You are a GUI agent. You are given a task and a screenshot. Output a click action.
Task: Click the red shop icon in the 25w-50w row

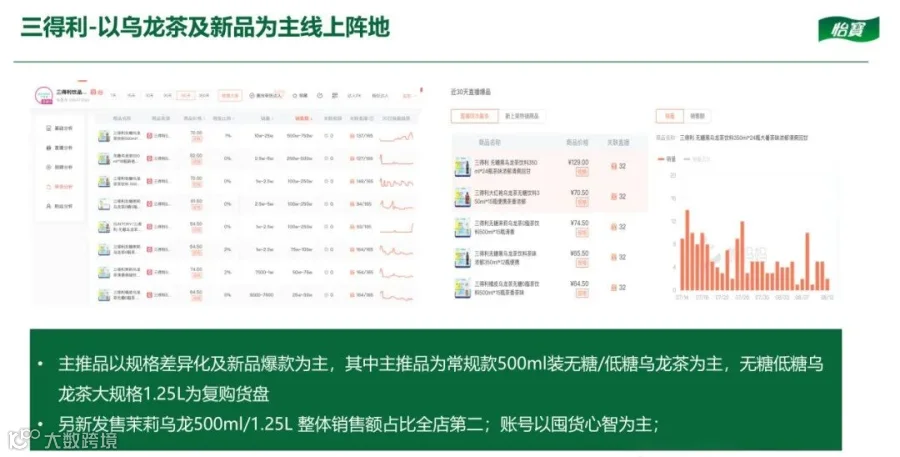click(x=149, y=295)
